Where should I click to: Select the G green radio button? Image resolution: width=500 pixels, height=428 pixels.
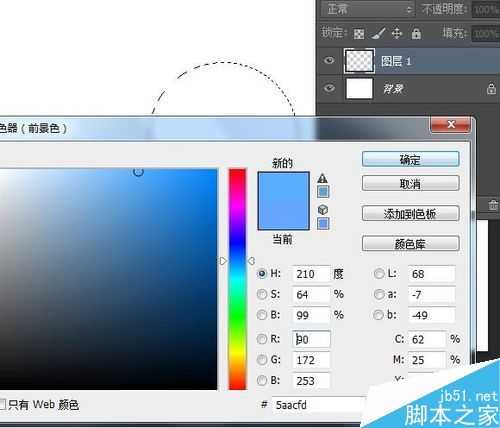(x=262, y=360)
